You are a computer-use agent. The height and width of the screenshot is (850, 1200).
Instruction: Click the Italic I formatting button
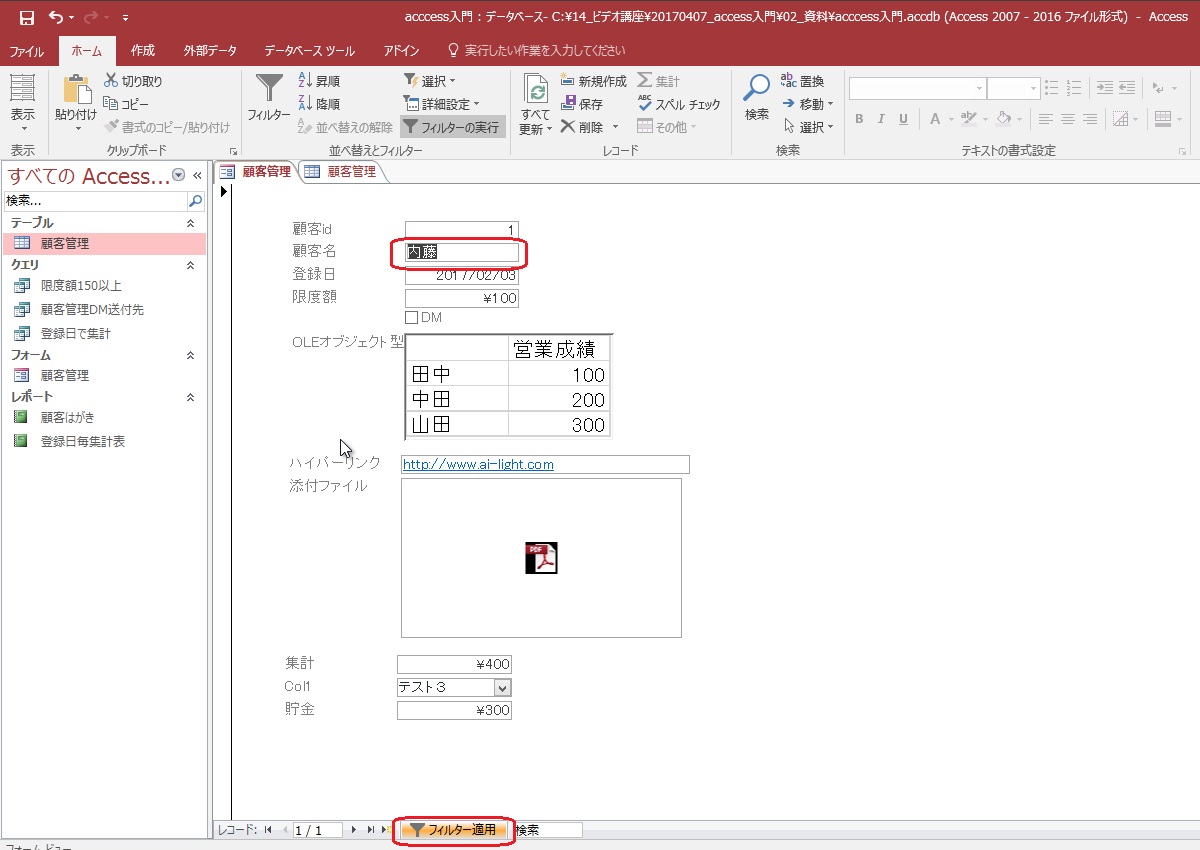click(881, 119)
